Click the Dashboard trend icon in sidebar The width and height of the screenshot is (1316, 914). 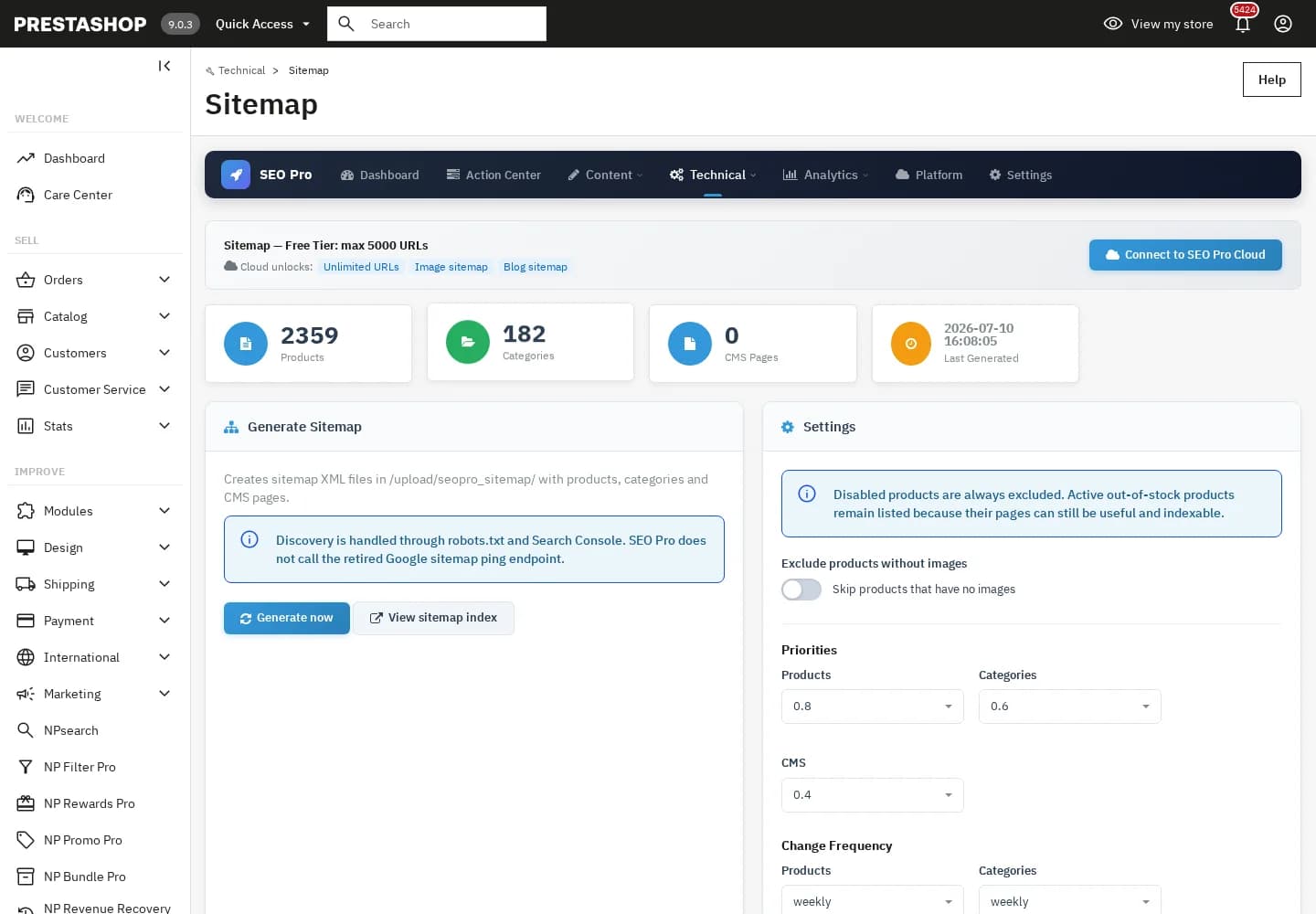[26, 158]
